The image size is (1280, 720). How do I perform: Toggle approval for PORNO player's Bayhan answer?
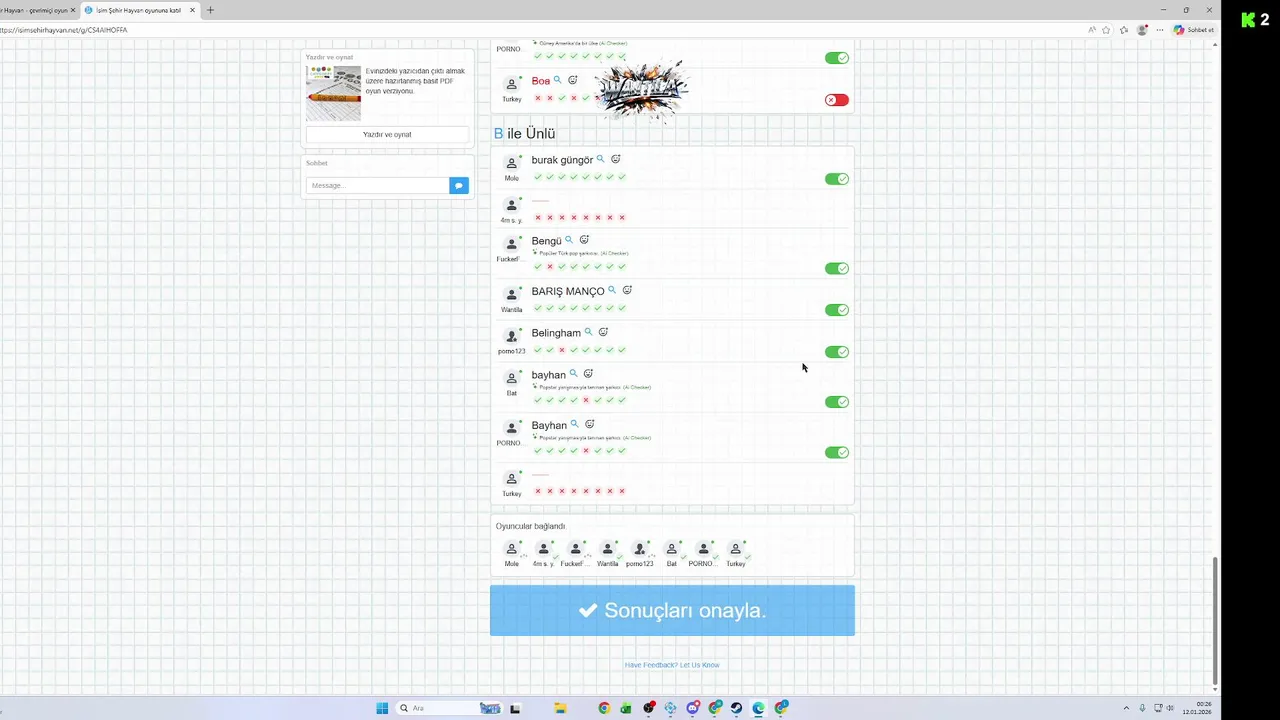837,452
